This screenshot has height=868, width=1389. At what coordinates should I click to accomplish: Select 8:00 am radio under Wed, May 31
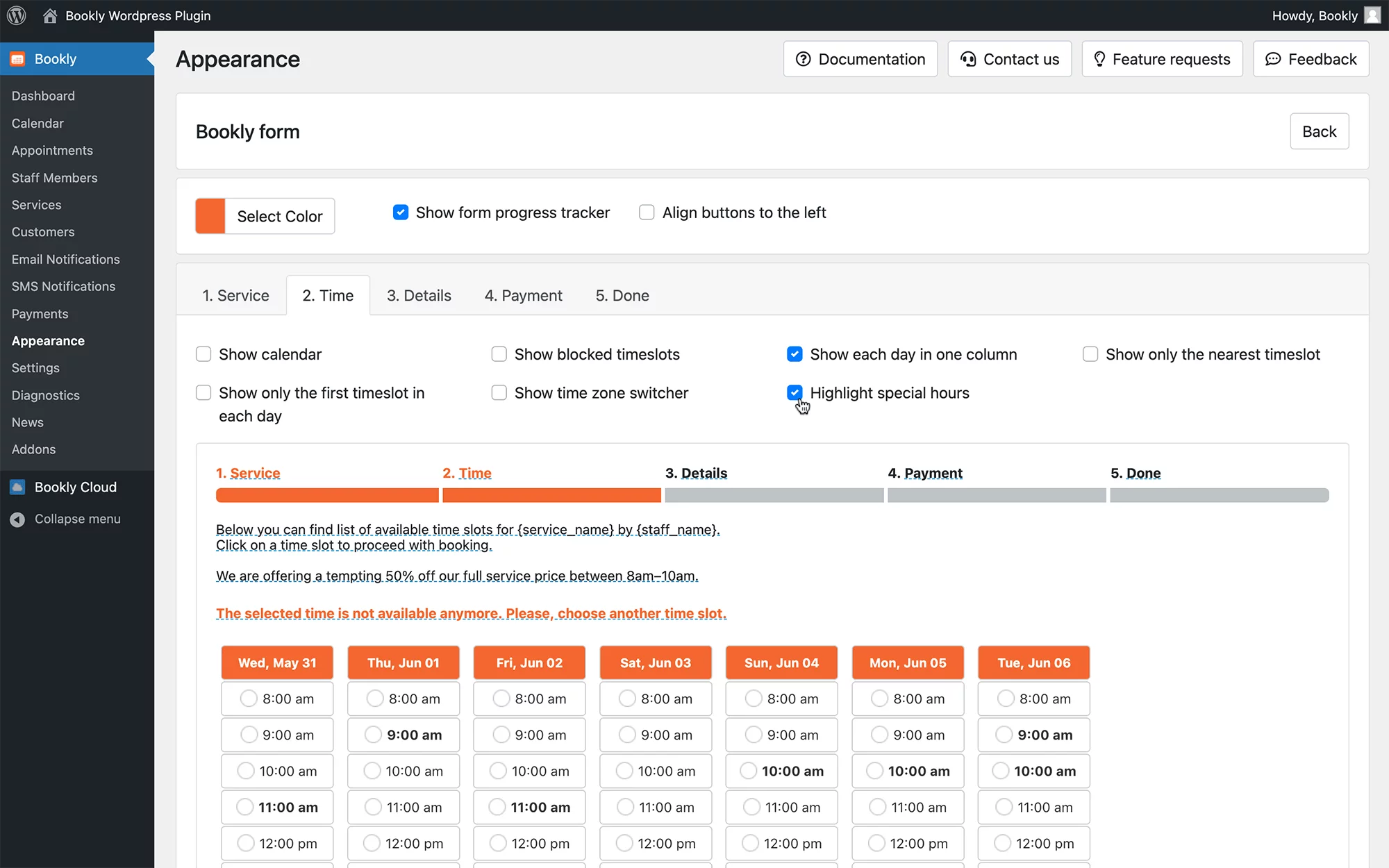click(x=249, y=698)
